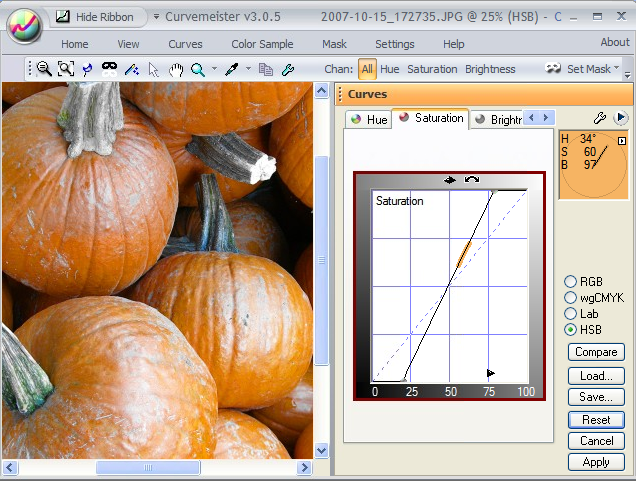Click the image horizontal scrollbar right arrow
636x481 pixels.
click(x=304, y=467)
